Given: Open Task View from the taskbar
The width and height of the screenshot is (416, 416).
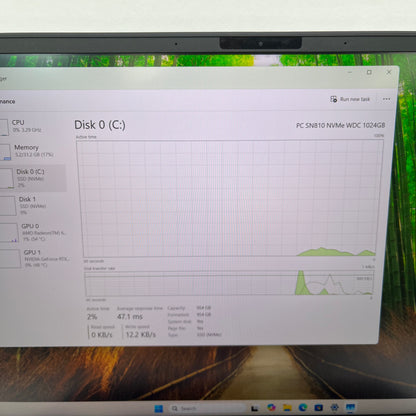Looking at the screenshot, I should [x=255, y=408].
